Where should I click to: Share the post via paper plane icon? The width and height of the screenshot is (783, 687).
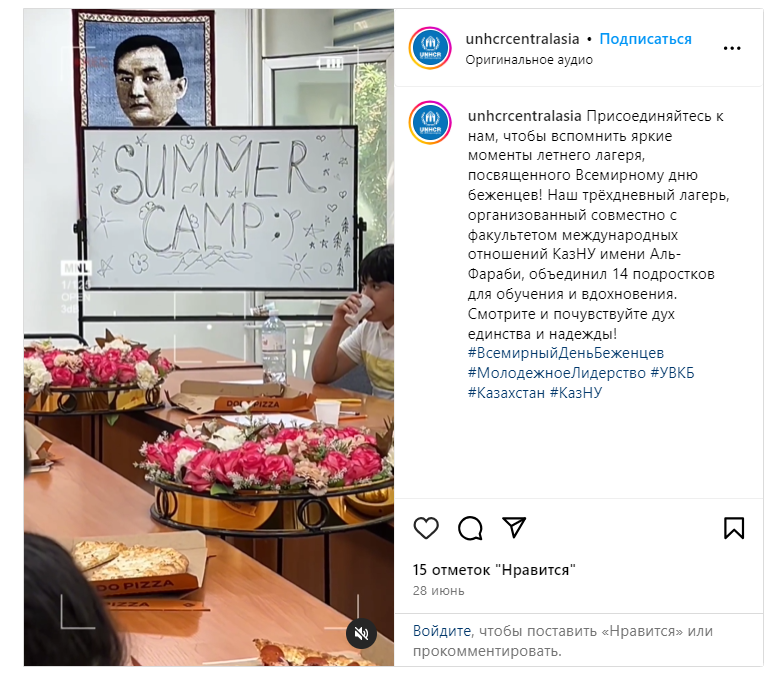point(514,528)
